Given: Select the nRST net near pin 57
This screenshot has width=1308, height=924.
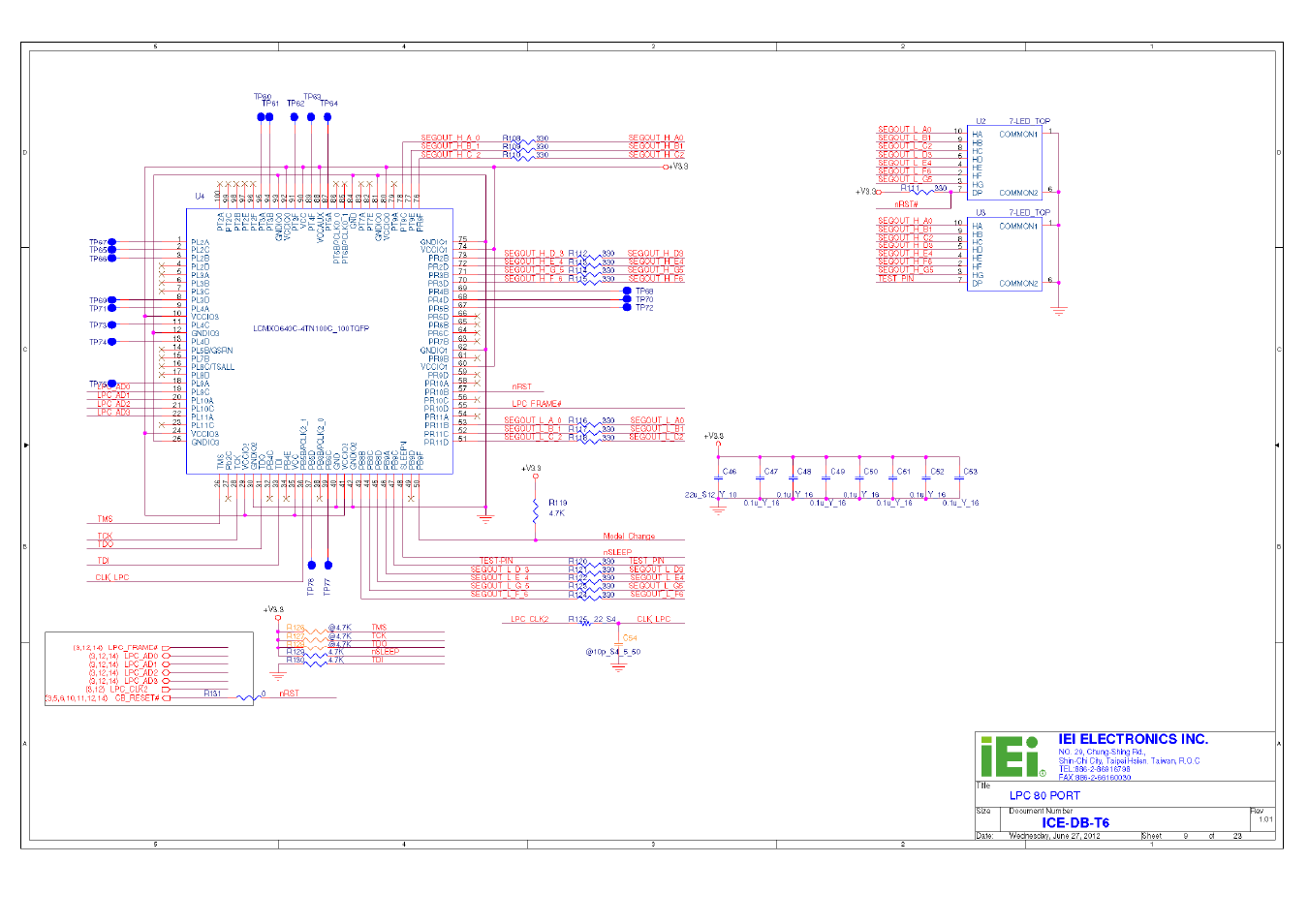Looking at the screenshot, I should [521, 386].
